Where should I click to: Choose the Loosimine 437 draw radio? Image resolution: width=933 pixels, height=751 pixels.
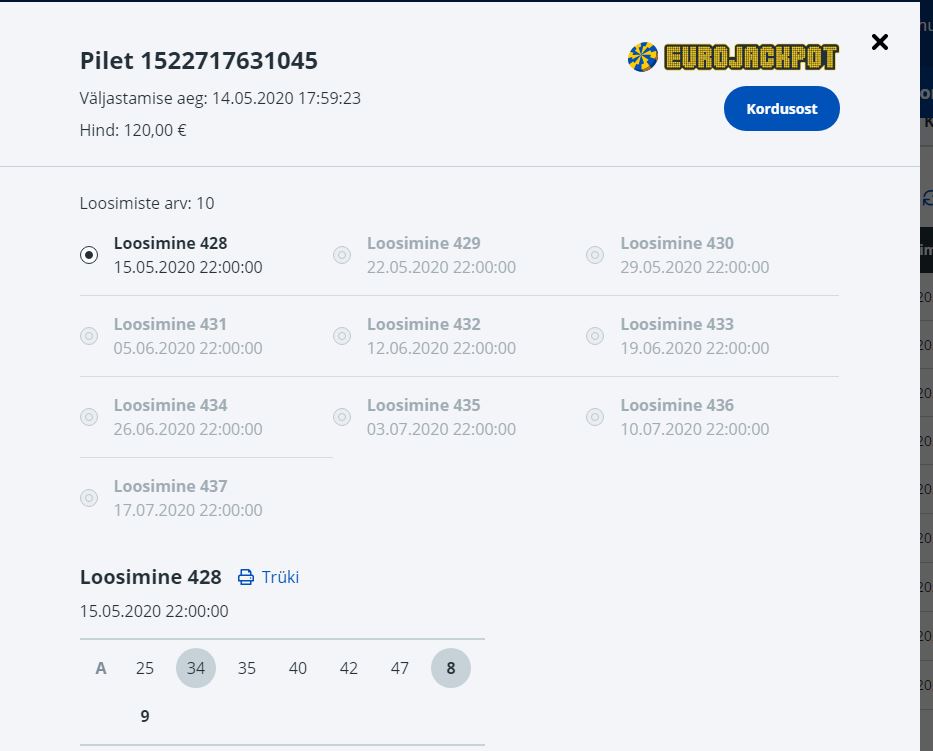pyautogui.click(x=89, y=498)
